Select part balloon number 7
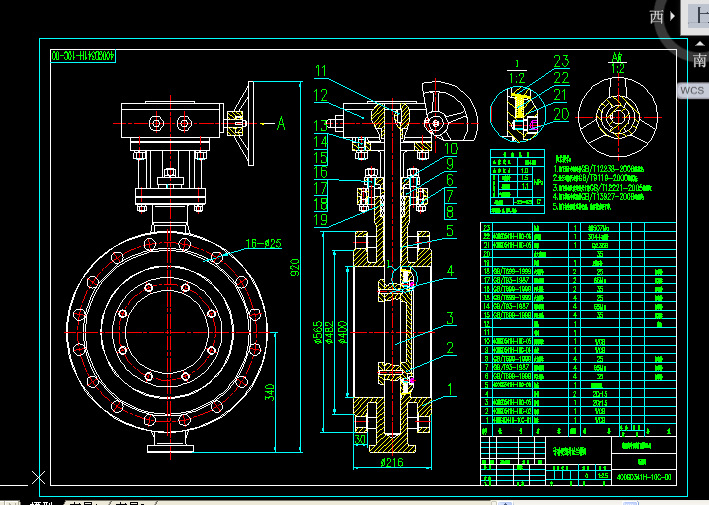This screenshot has width=709, height=505. coord(450,196)
